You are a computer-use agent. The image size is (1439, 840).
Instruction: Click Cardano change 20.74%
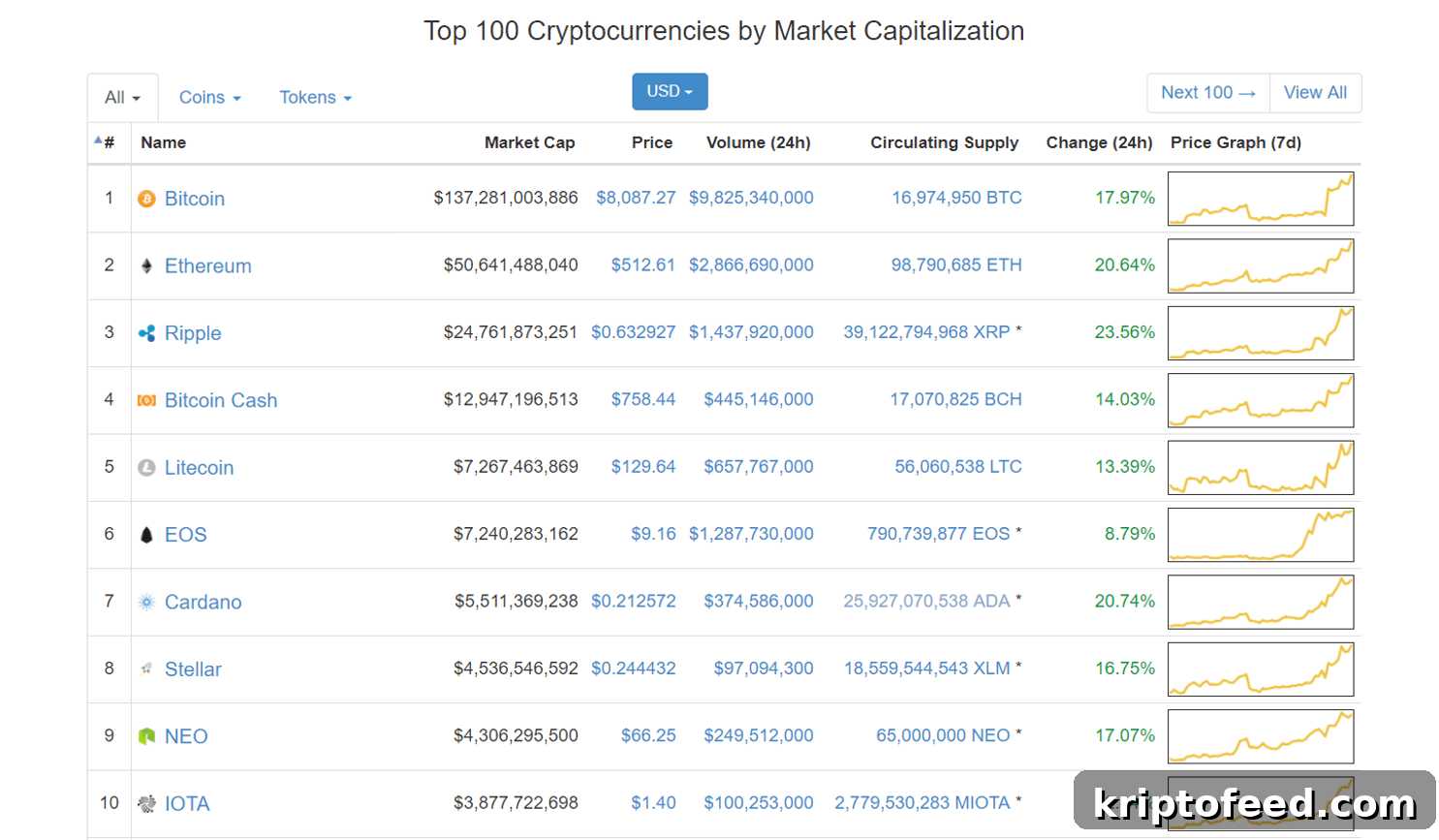click(1125, 601)
